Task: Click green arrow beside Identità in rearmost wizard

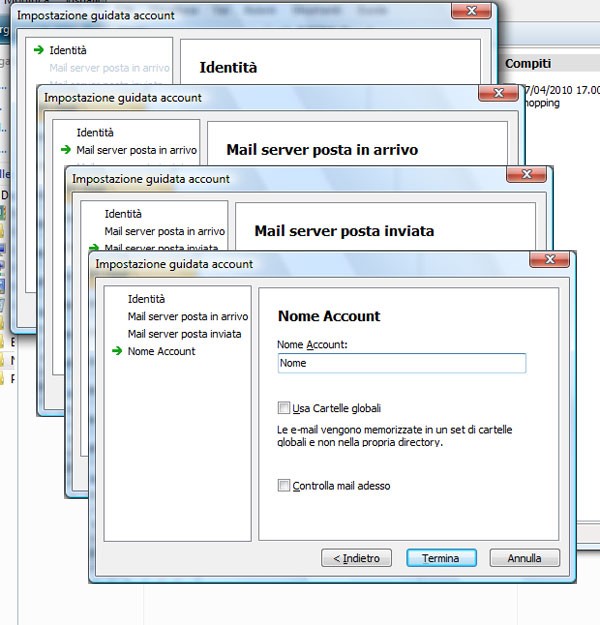Action: coord(38,49)
